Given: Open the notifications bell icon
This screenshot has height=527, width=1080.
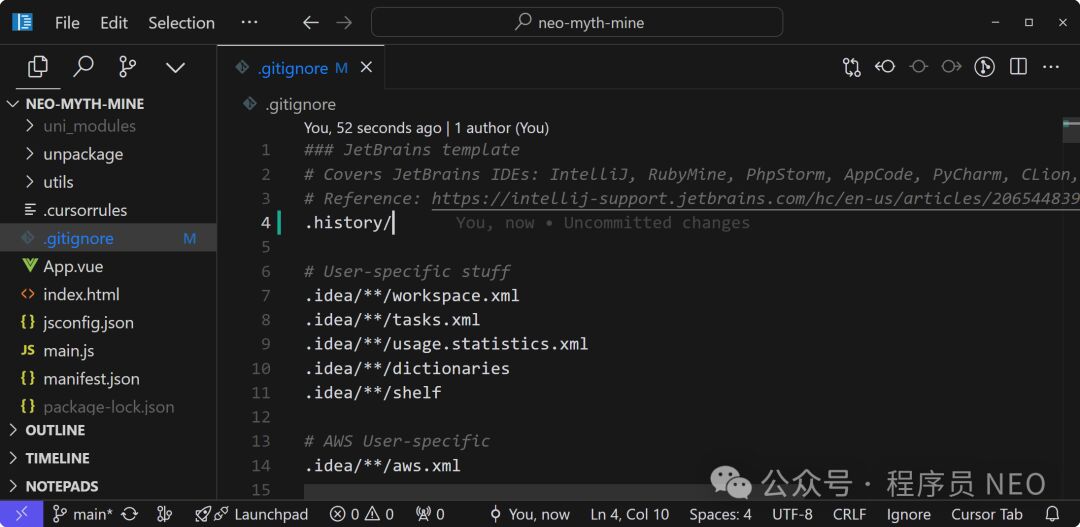Looking at the screenshot, I should (1052, 514).
